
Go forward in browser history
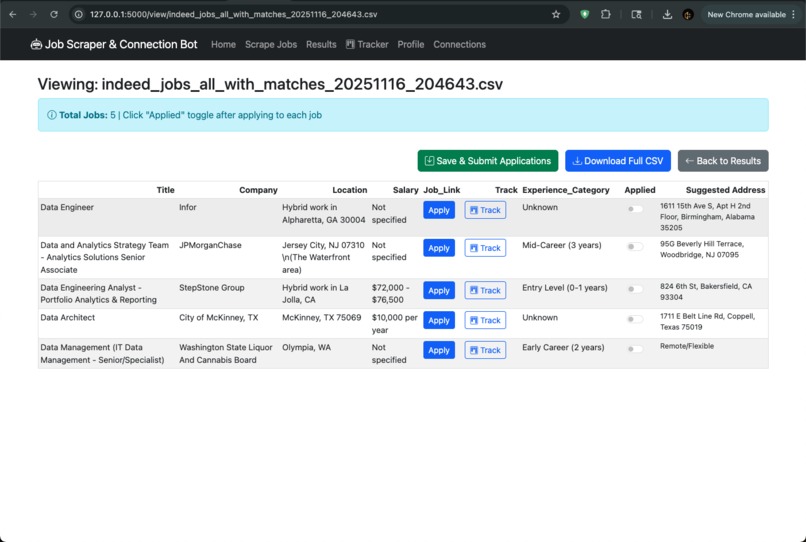point(33,14)
